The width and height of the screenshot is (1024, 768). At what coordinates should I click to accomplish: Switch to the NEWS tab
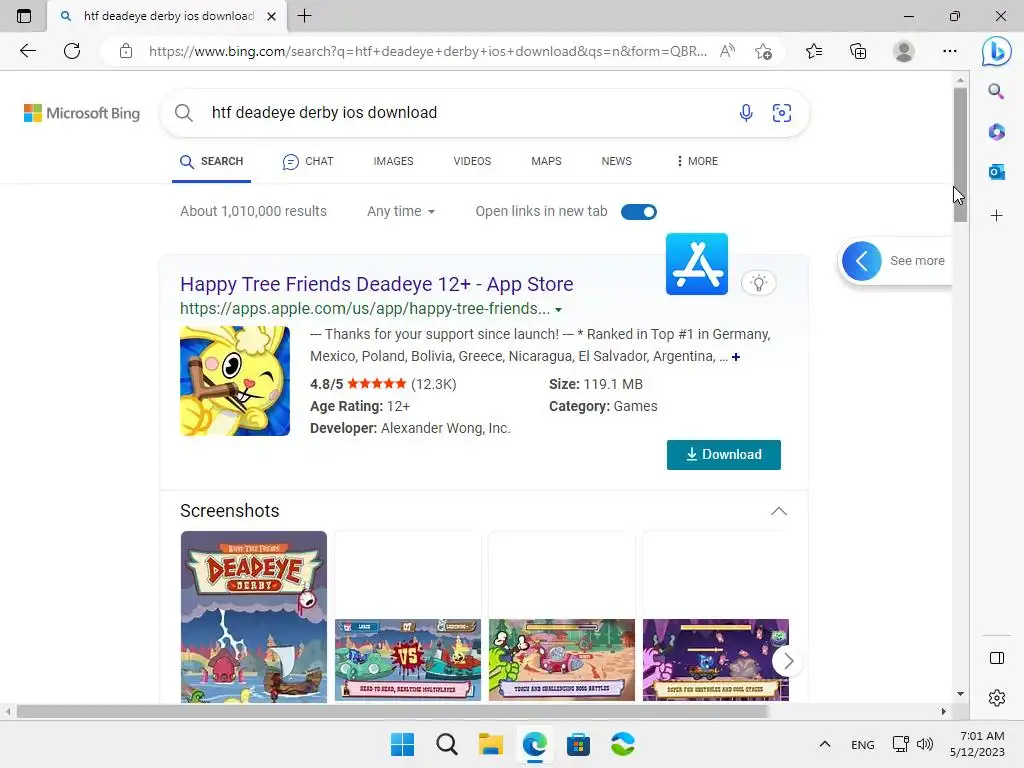coord(616,161)
